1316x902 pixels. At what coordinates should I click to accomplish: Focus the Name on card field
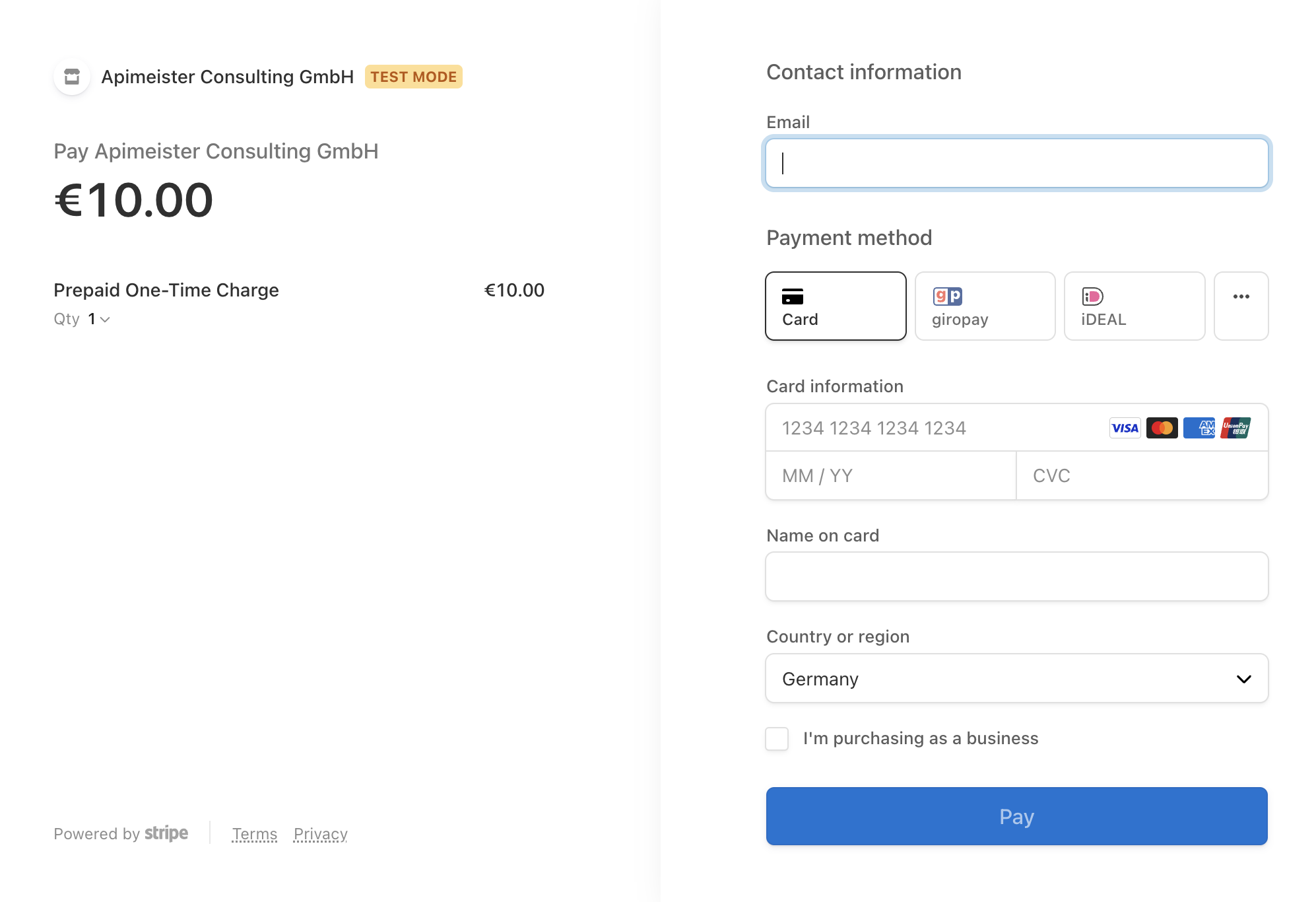[x=1016, y=576]
